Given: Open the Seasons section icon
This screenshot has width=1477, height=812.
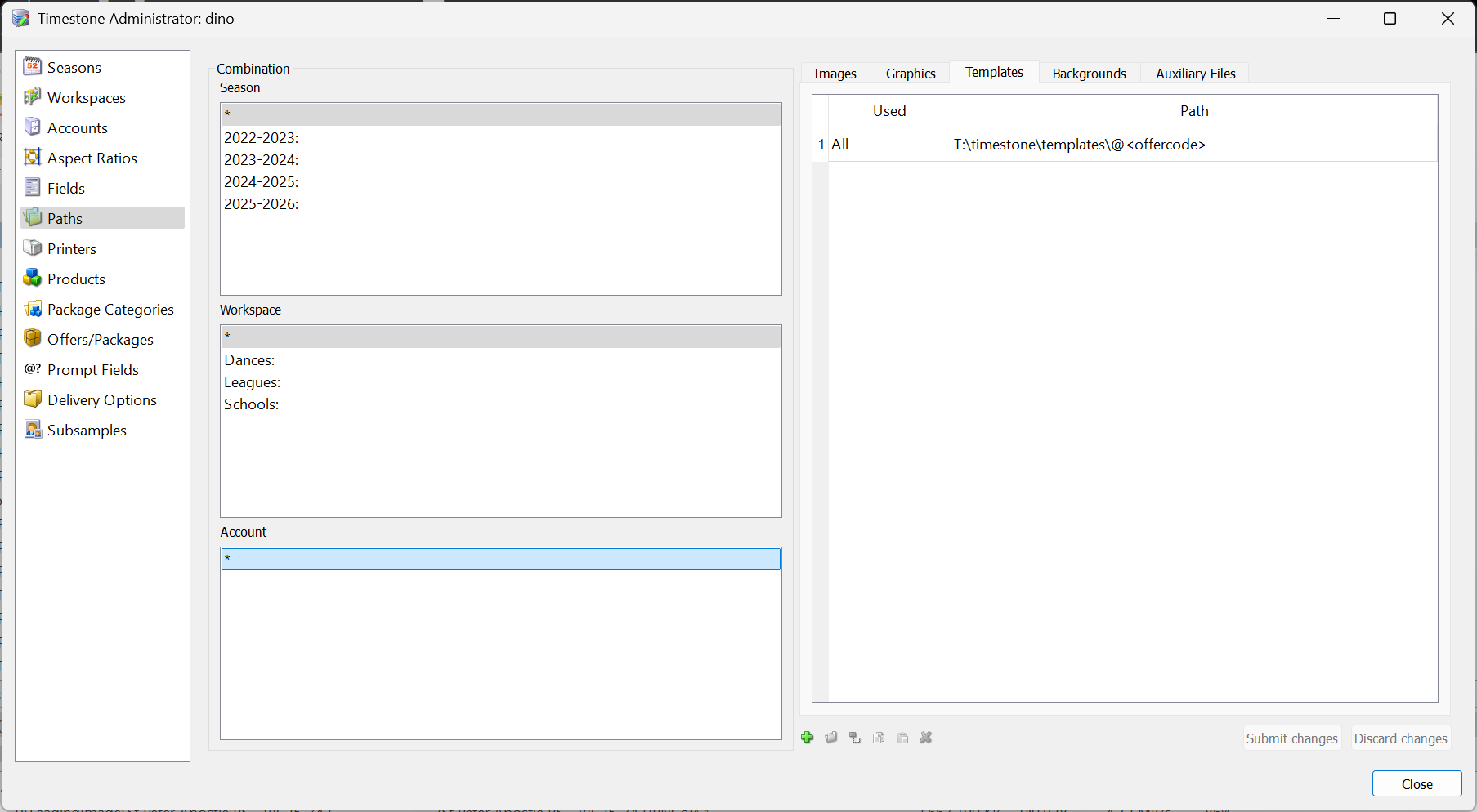Looking at the screenshot, I should pyautogui.click(x=33, y=67).
